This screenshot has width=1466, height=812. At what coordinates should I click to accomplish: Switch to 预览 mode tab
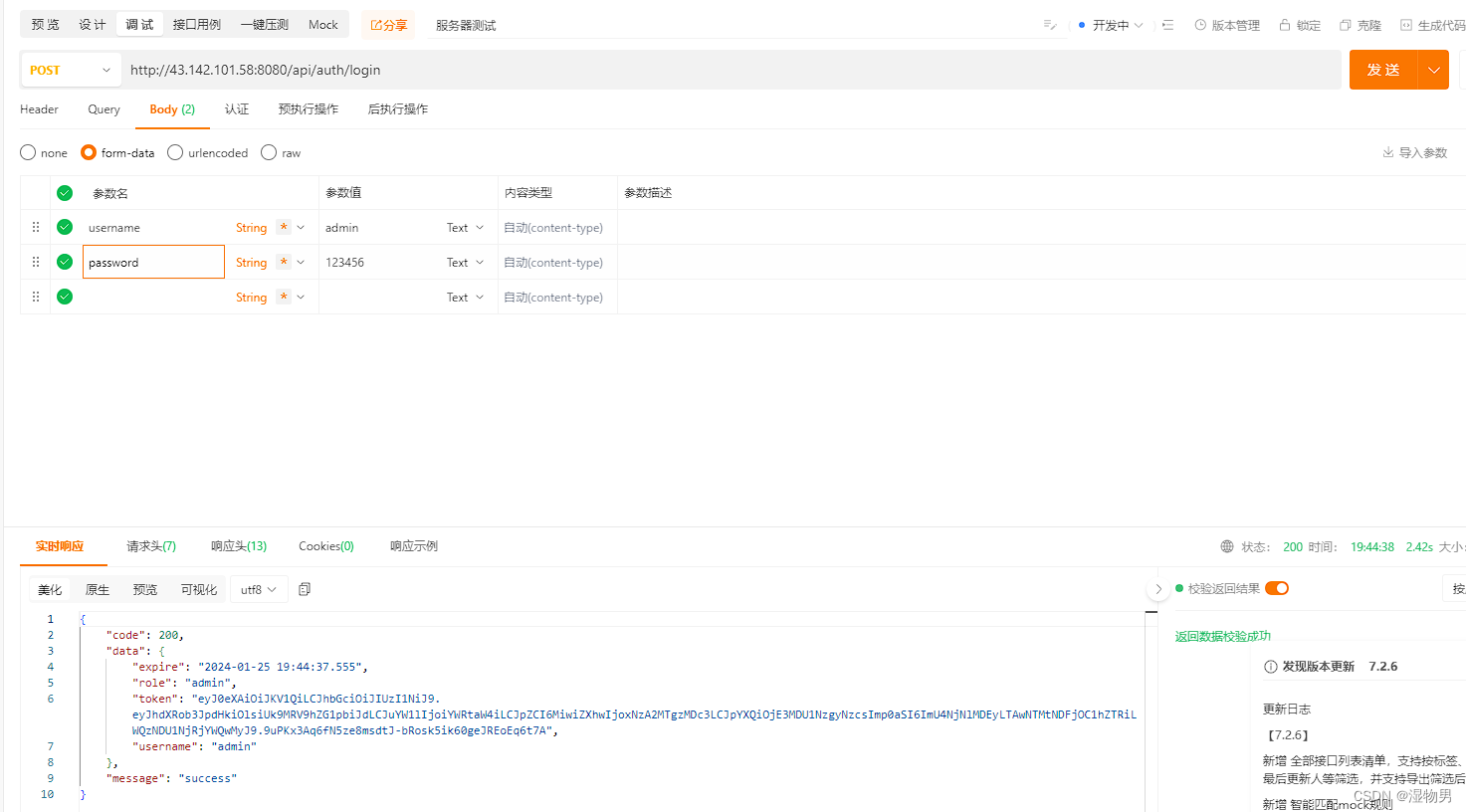[x=46, y=25]
